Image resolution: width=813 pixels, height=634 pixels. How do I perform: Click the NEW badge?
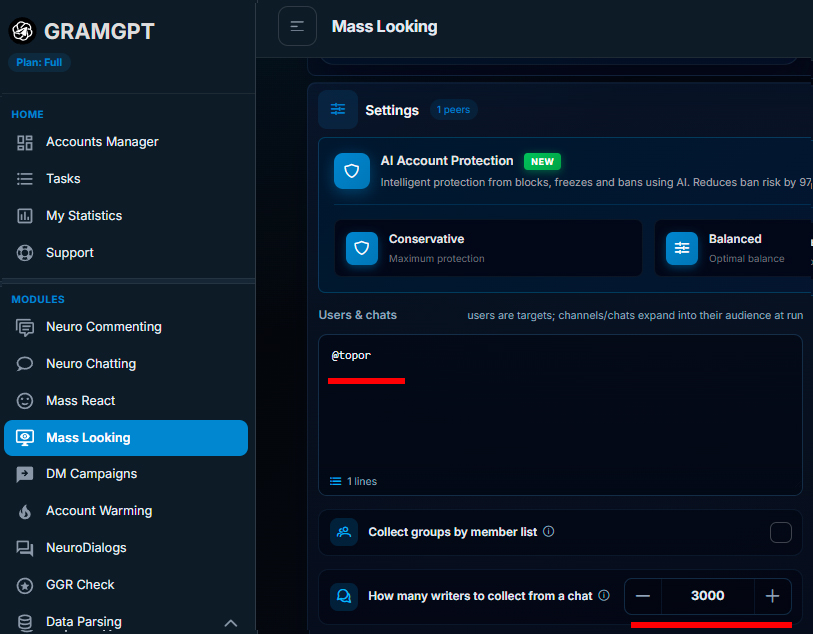[542, 162]
